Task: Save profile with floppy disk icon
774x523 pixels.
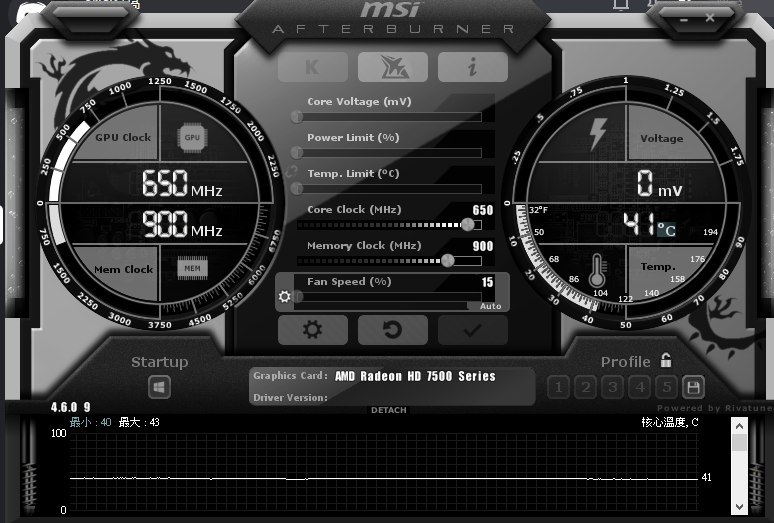Action: 693,387
